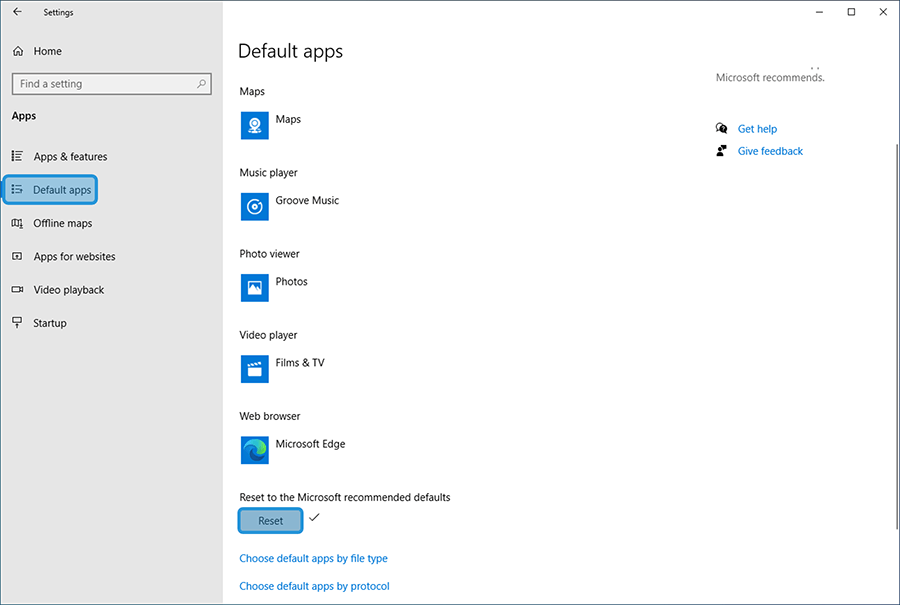Click the Apps & features list icon

(x=17, y=156)
